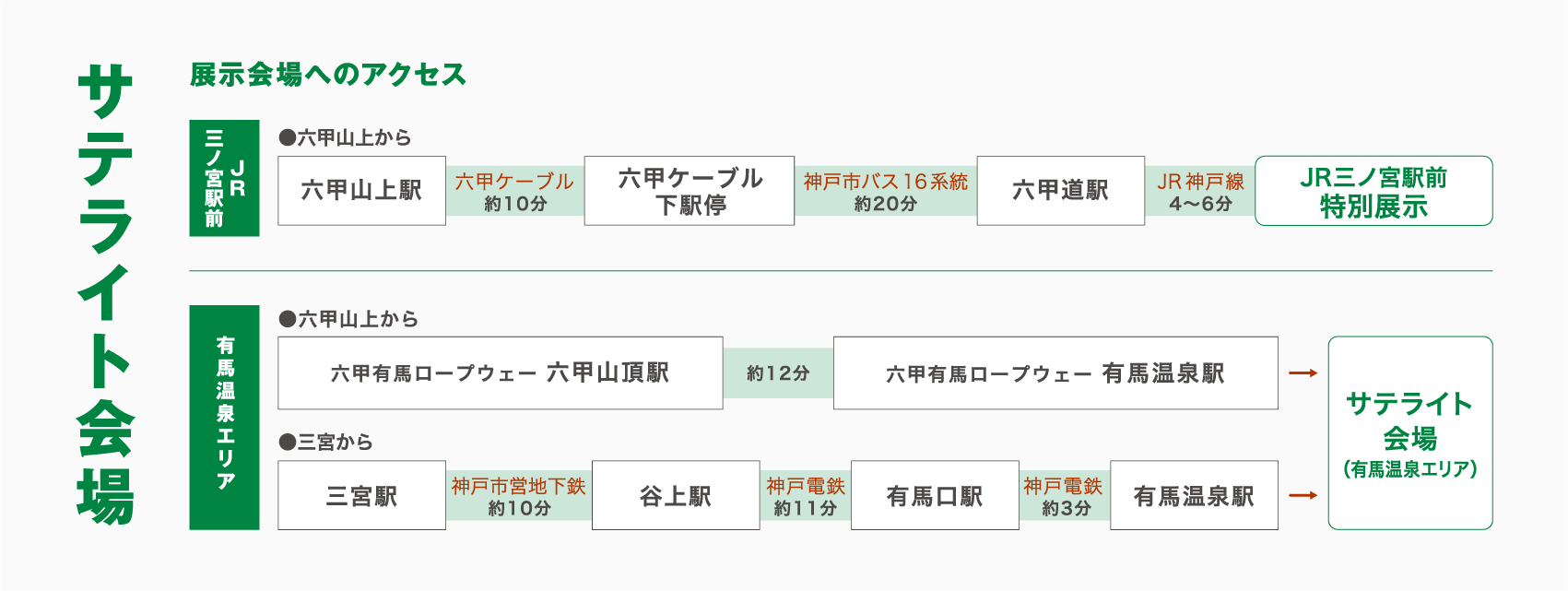Open the サテライト会場 (有馬温泉エリア) box
Image resolution: width=1568 pixels, height=591 pixels.
[1410, 433]
